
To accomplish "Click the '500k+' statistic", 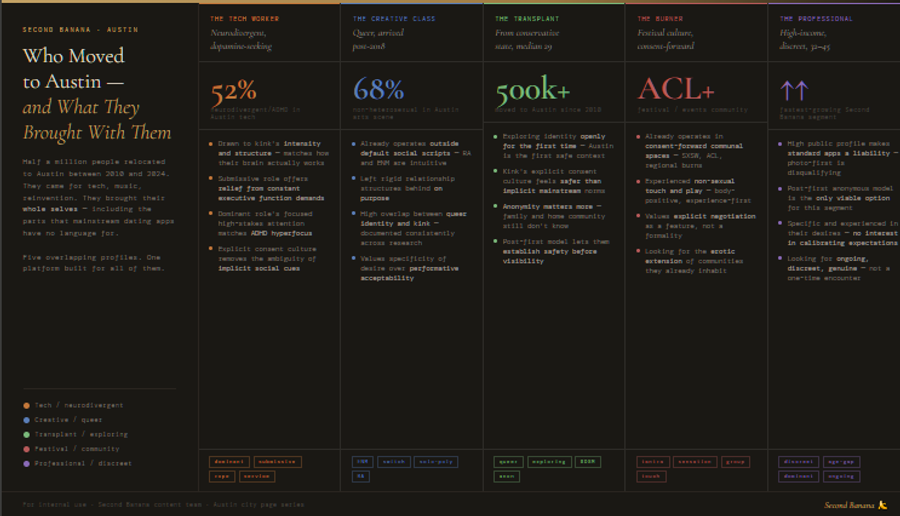I will click(533, 90).
